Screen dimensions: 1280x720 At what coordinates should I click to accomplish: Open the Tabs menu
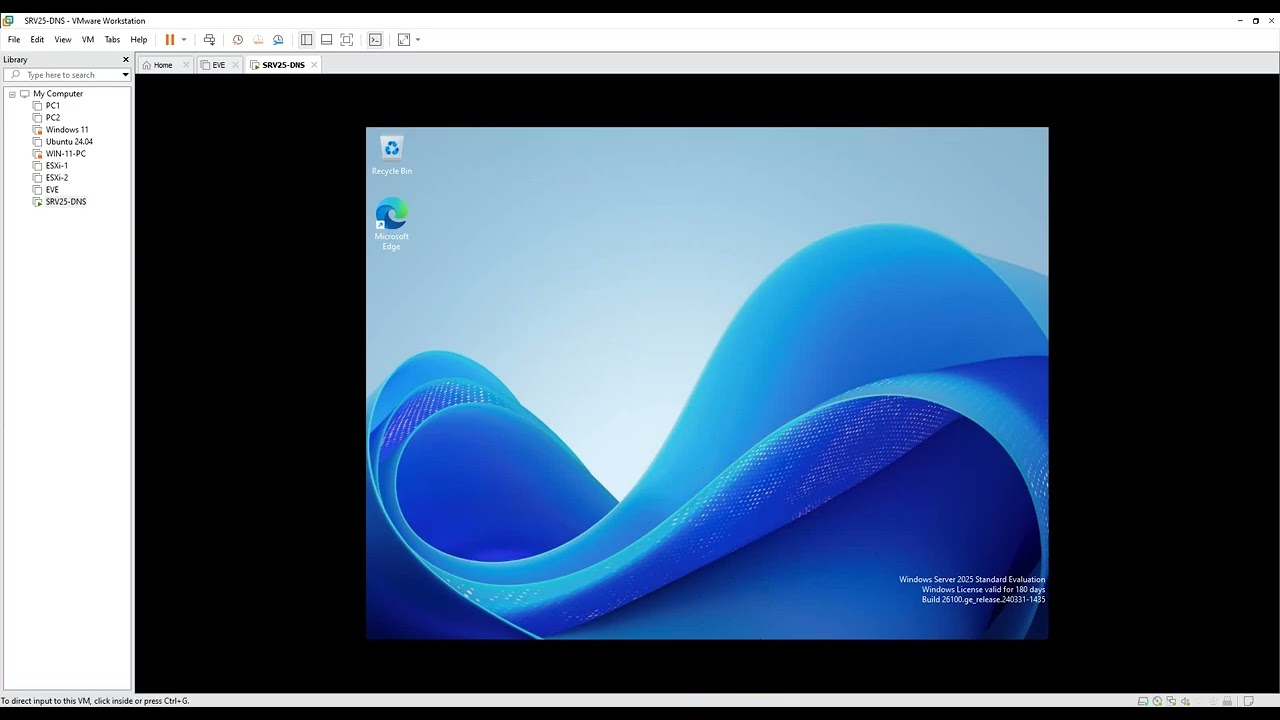point(112,40)
